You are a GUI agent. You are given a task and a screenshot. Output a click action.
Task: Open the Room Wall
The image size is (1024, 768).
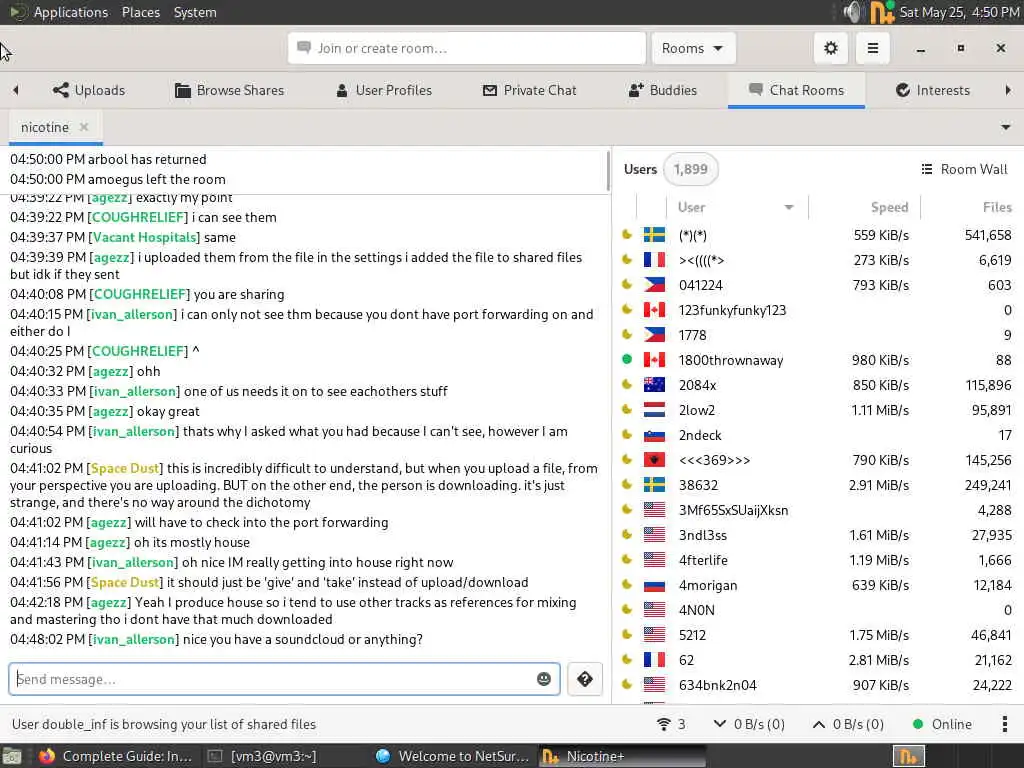964,170
